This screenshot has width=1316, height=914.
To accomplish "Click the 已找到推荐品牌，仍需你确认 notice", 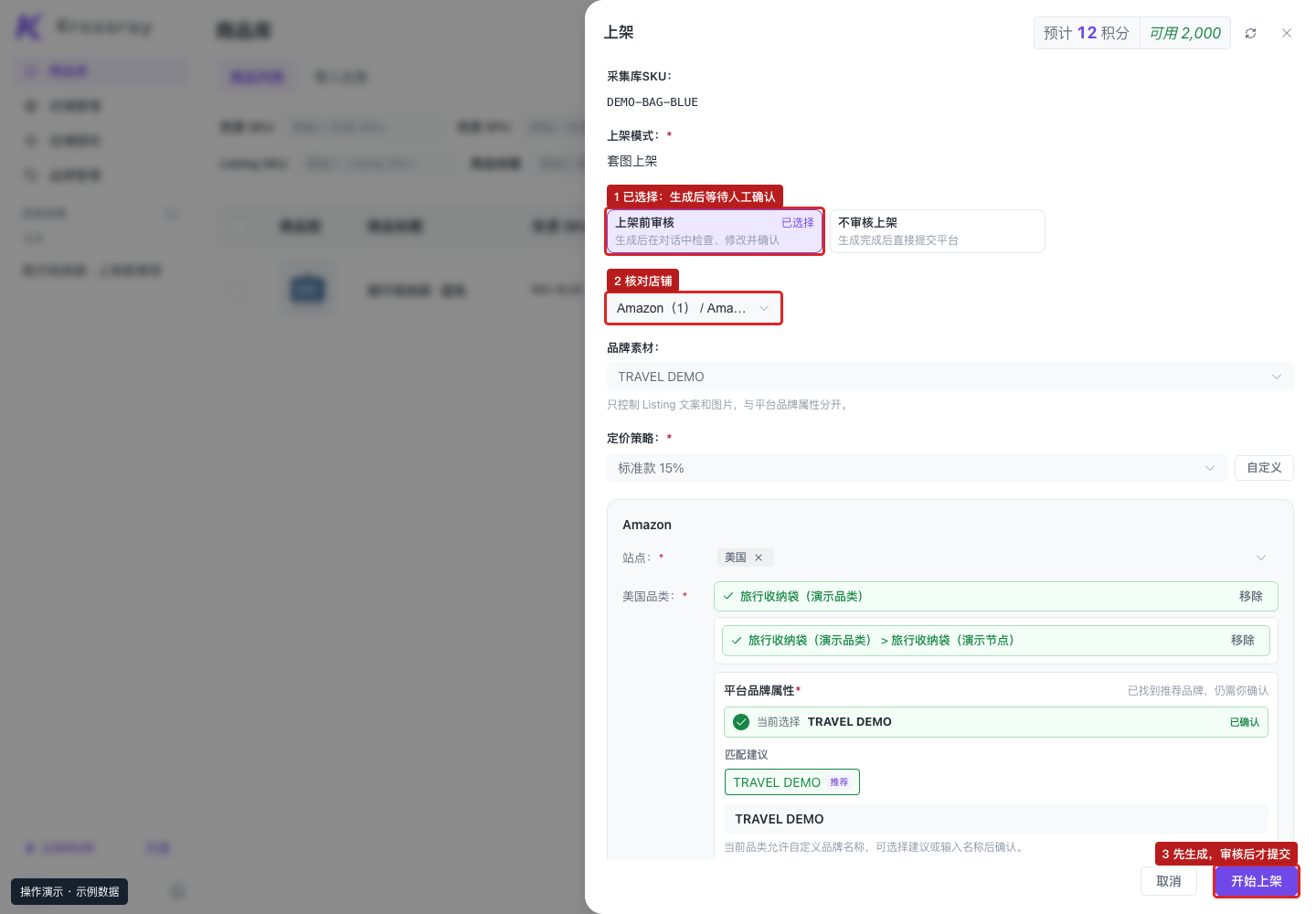I will [1198, 691].
